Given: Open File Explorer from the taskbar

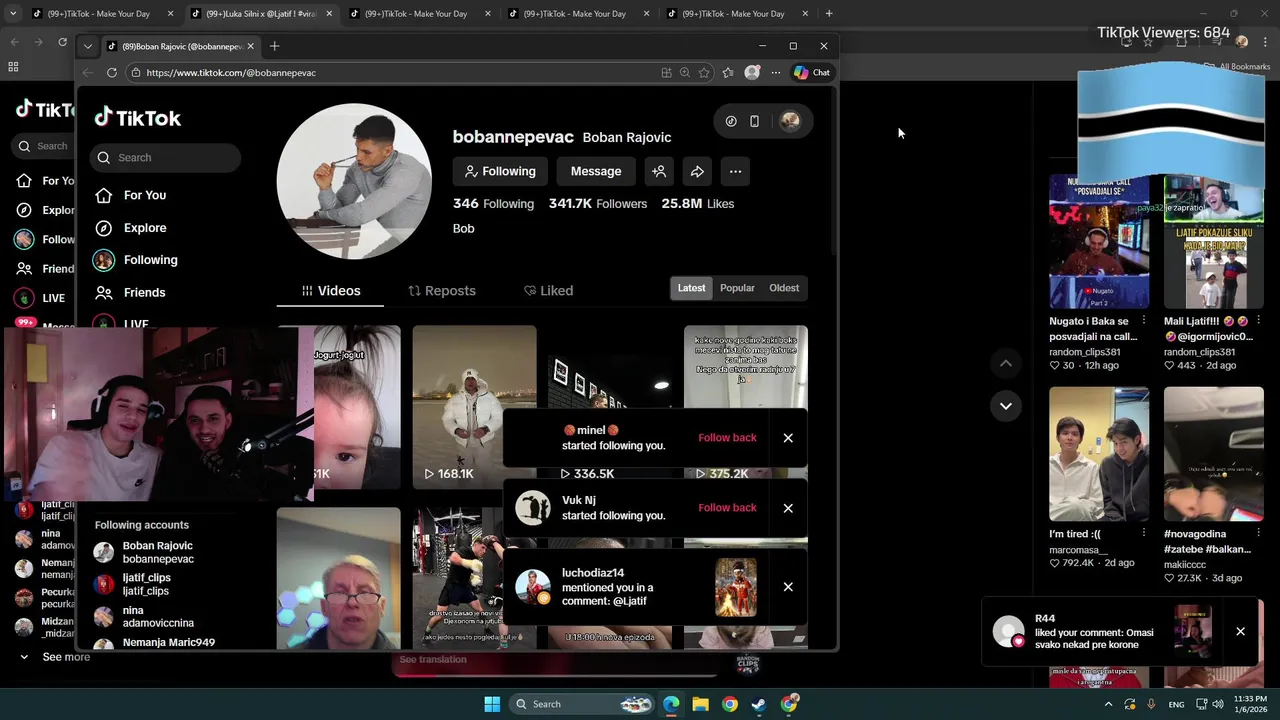Looking at the screenshot, I should point(700,704).
